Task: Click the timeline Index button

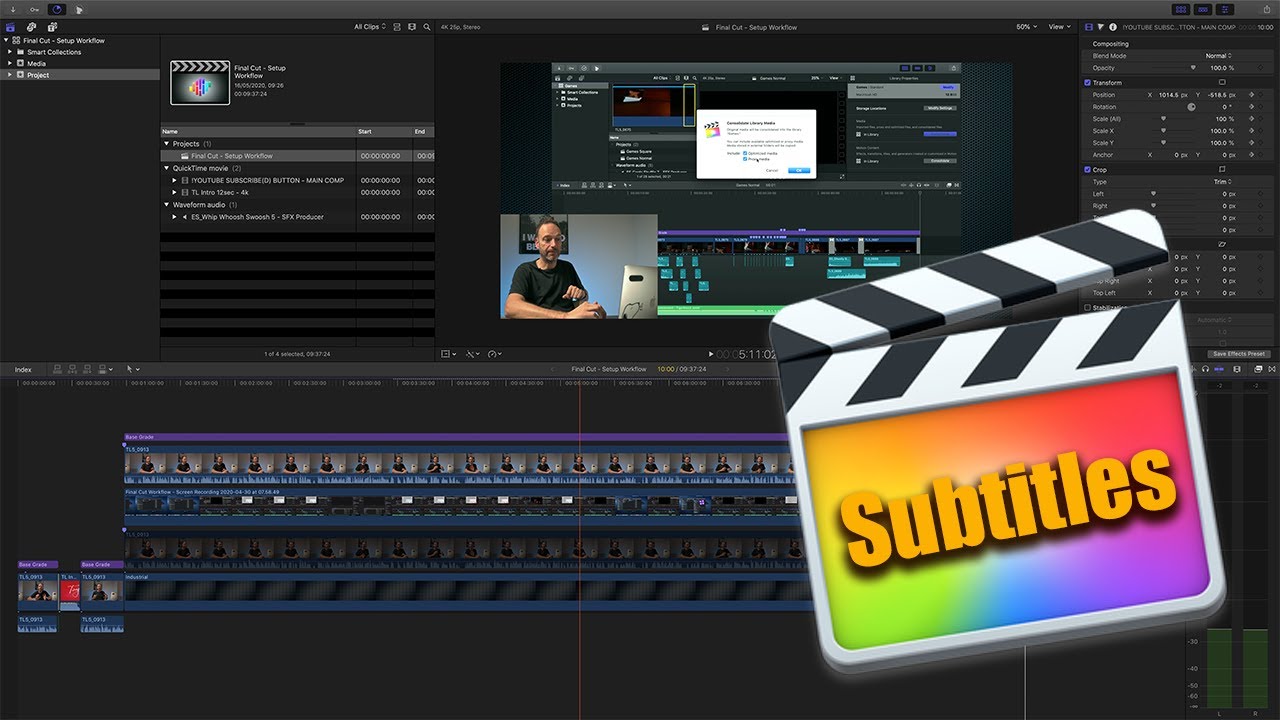Action: click(x=22, y=369)
